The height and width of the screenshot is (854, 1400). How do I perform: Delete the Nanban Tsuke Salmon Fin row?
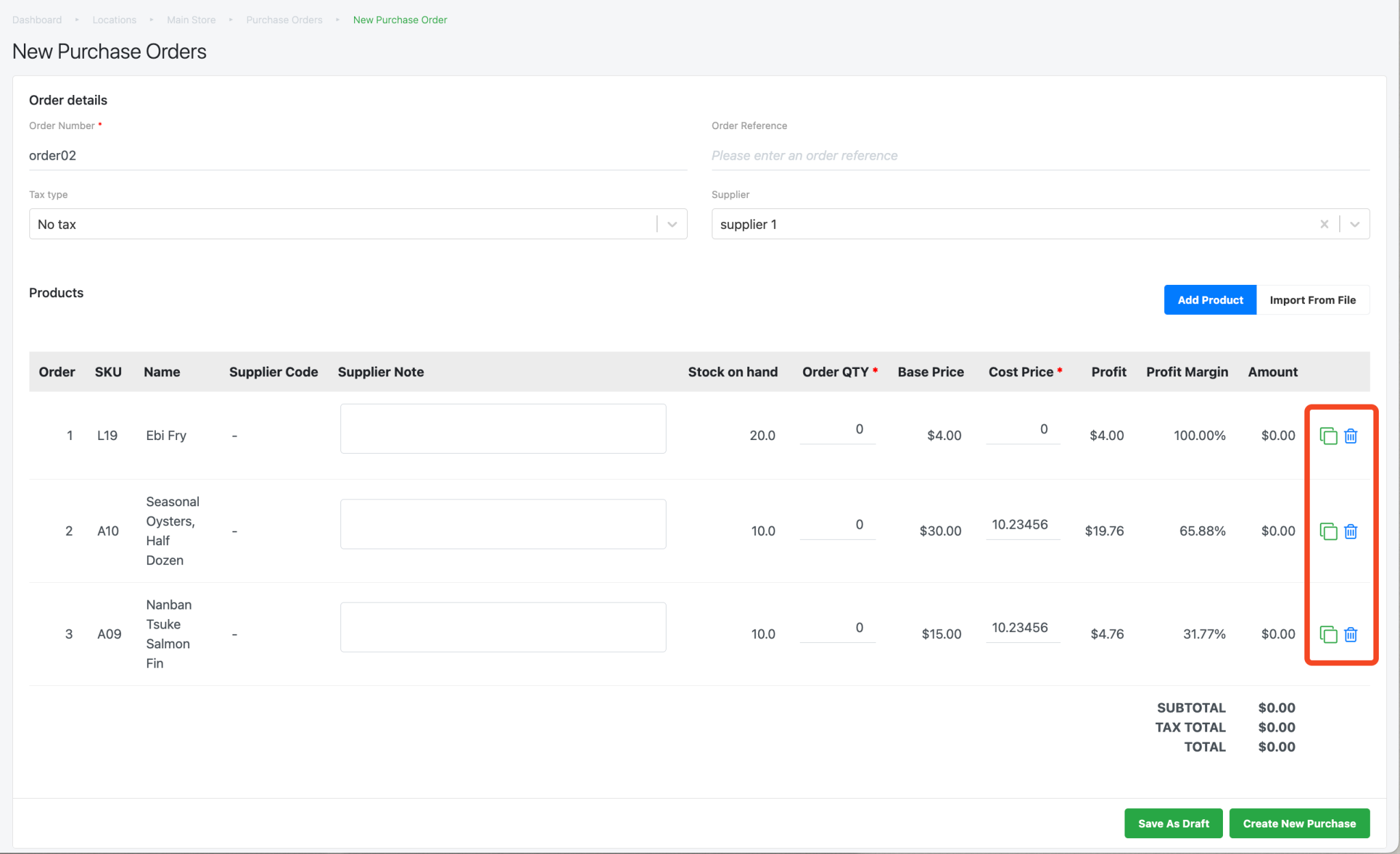1351,634
